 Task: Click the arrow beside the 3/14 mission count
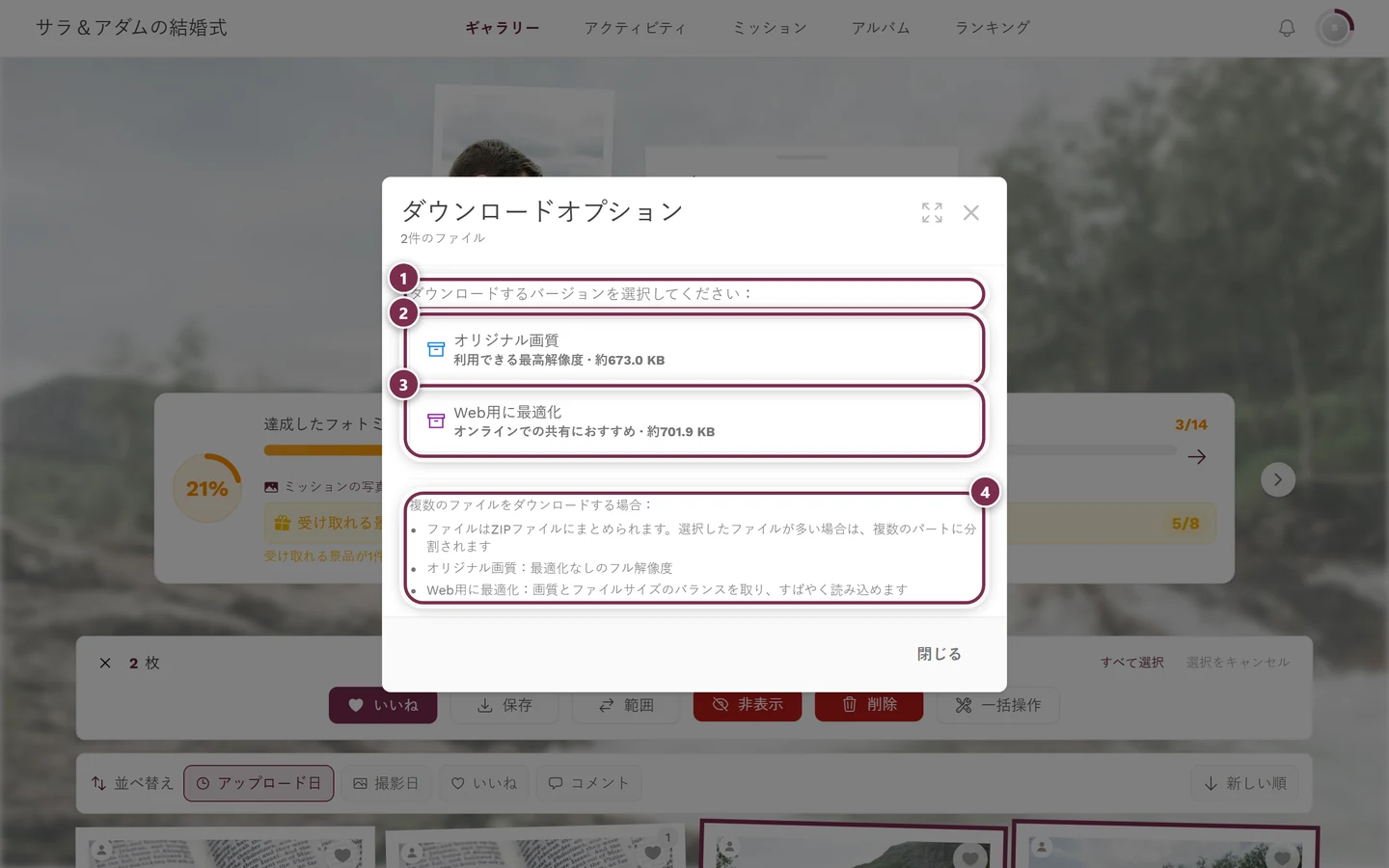coord(1197,457)
